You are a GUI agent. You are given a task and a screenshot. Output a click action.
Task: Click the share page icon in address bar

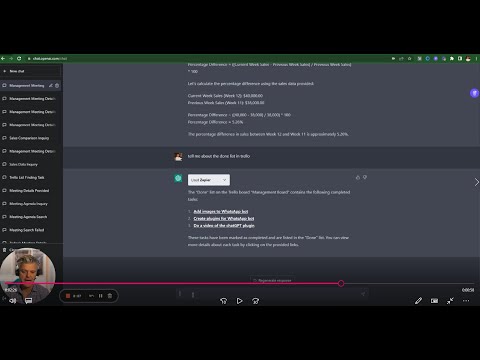click(x=401, y=59)
